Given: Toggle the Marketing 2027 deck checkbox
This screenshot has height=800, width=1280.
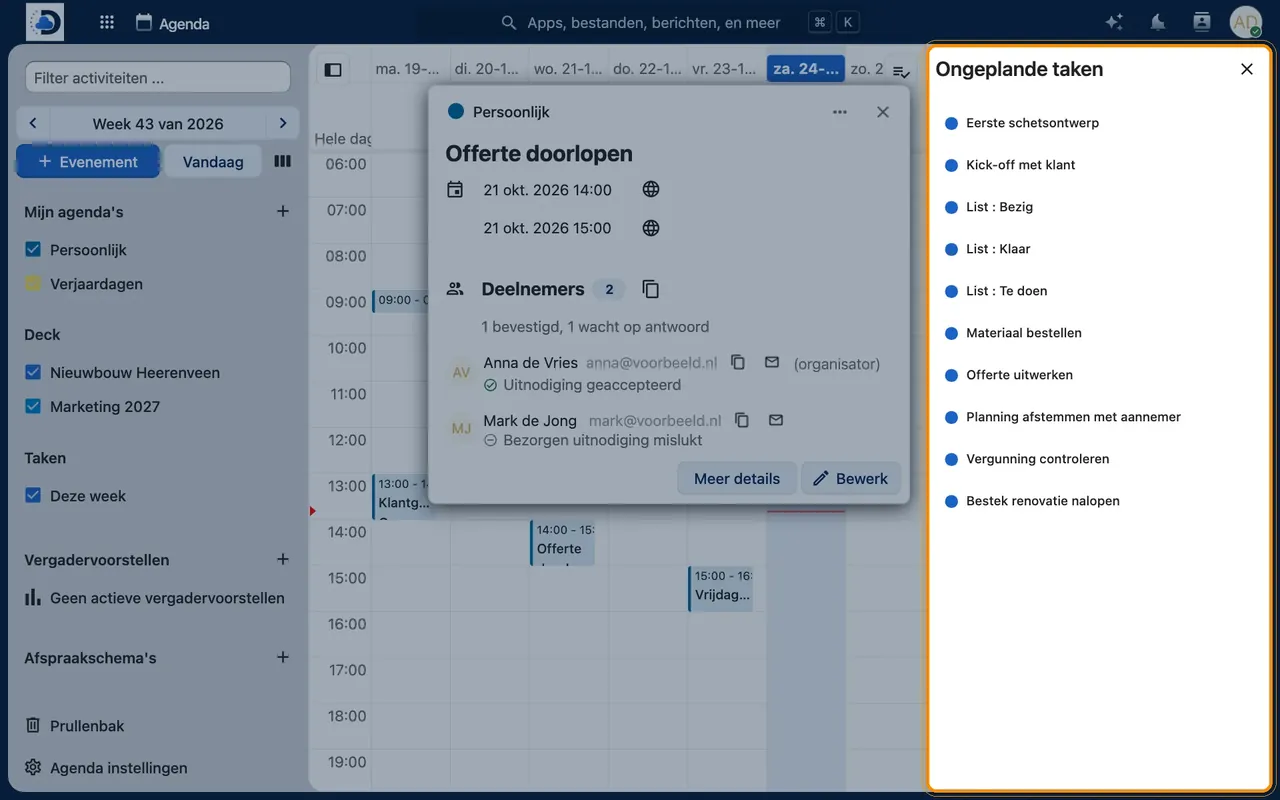Looking at the screenshot, I should click(x=33, y=407).
